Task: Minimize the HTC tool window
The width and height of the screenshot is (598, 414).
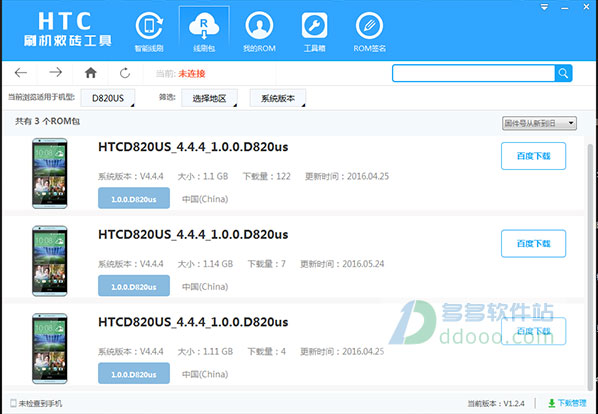Action: point(565,8)
